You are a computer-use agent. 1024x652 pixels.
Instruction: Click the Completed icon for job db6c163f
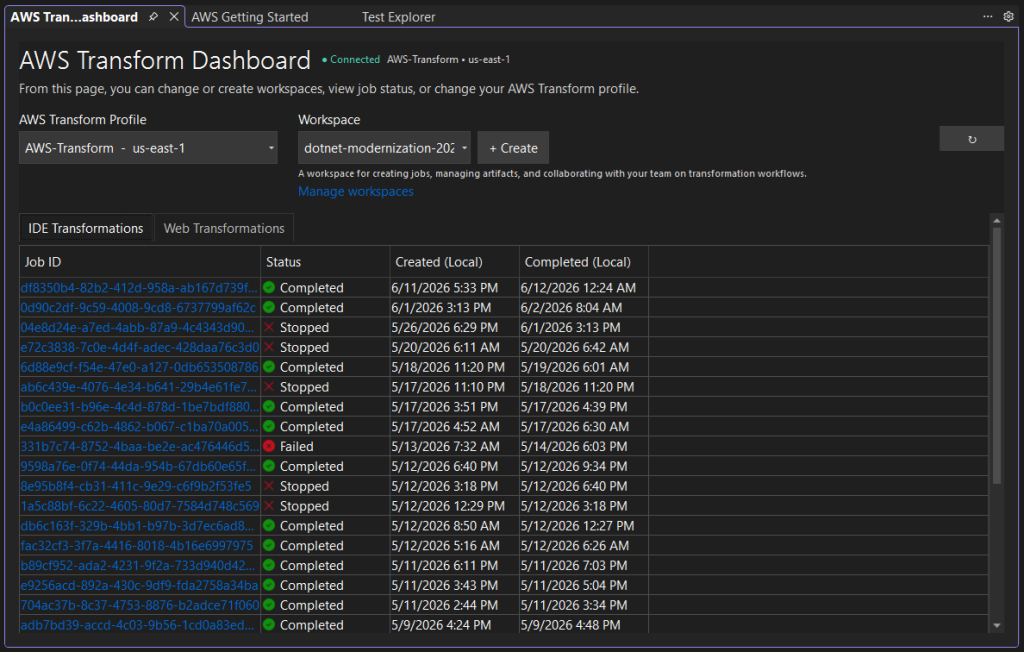point(269,526)
